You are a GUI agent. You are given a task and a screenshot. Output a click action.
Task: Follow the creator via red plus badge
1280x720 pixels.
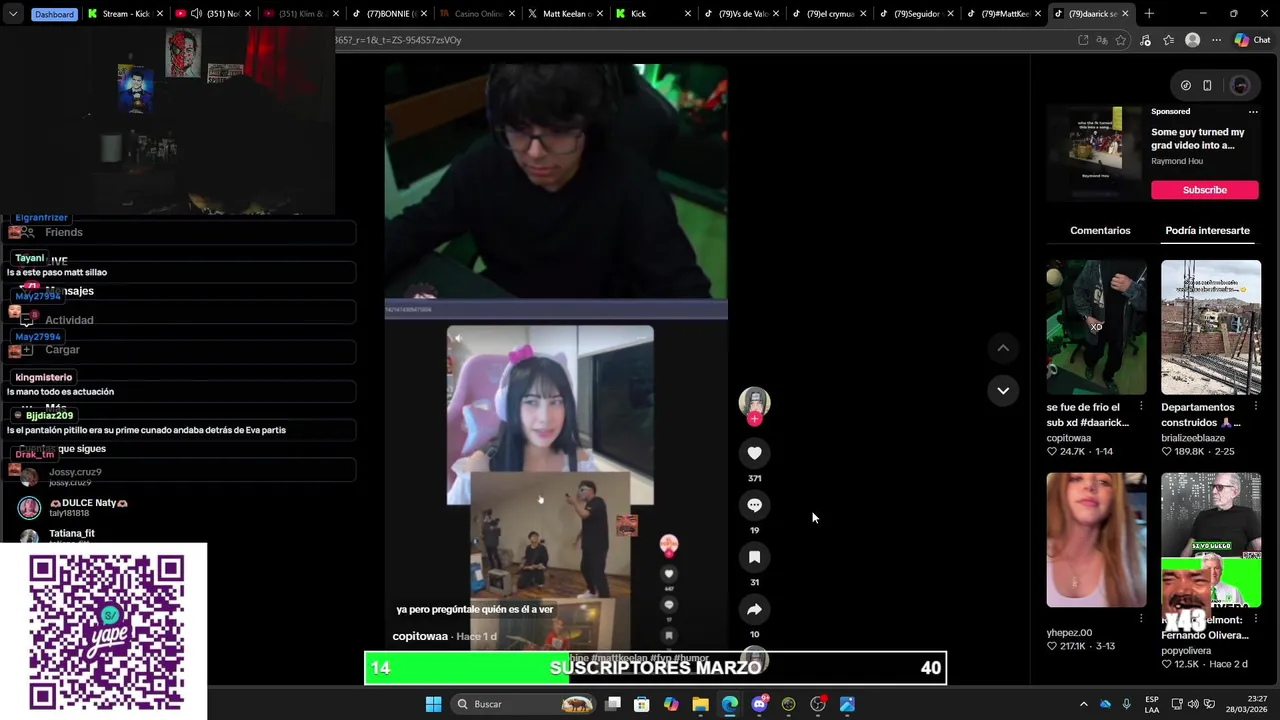[754, 419]
